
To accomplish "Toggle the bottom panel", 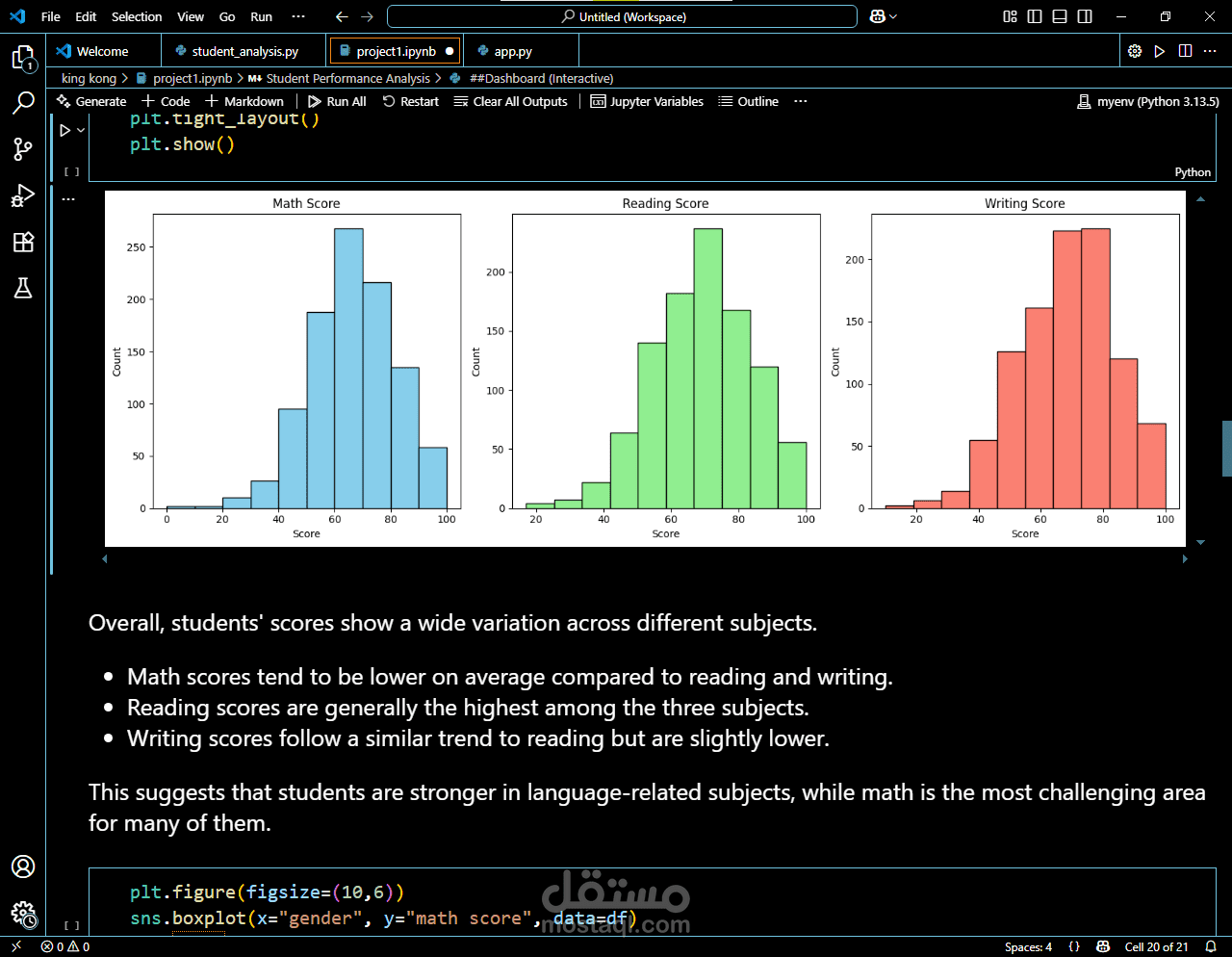I will coord(1060,16).
